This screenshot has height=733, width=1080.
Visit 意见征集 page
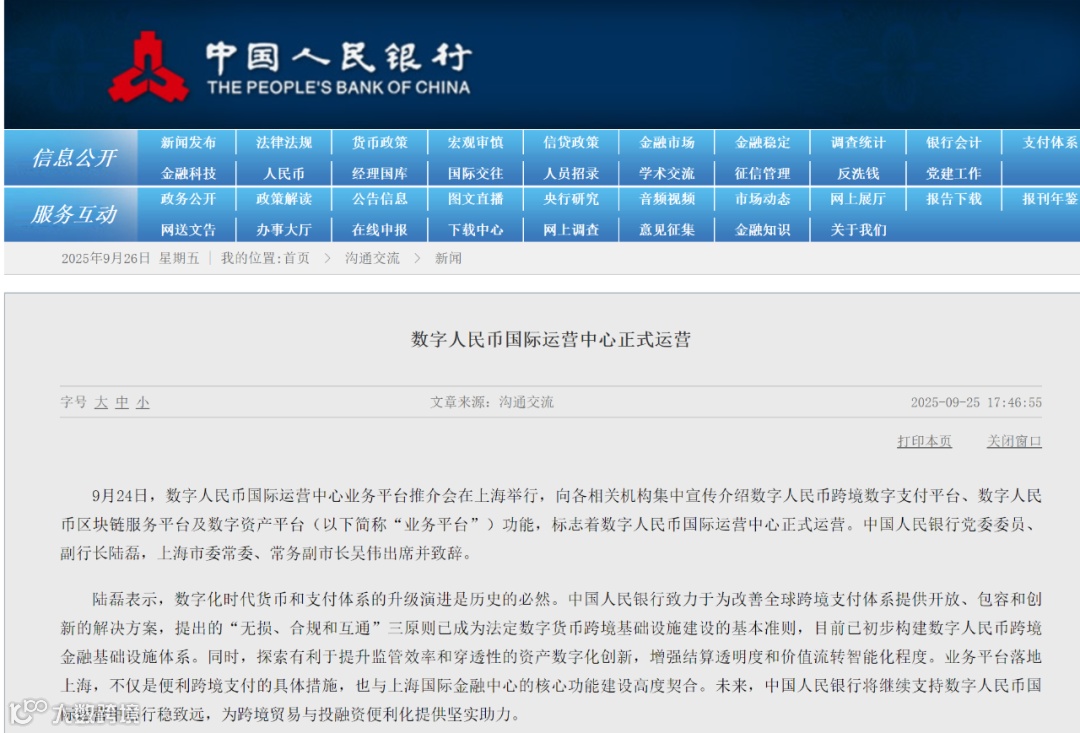click(667, 230)
